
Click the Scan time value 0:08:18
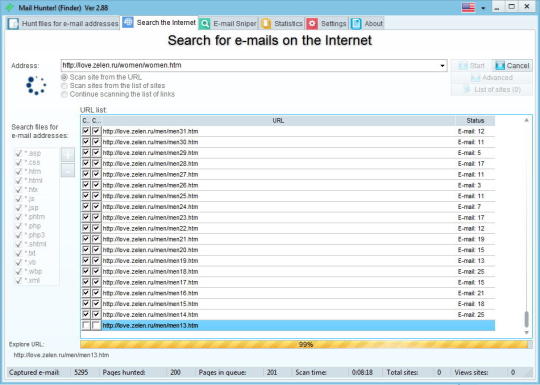pos(361,372)
